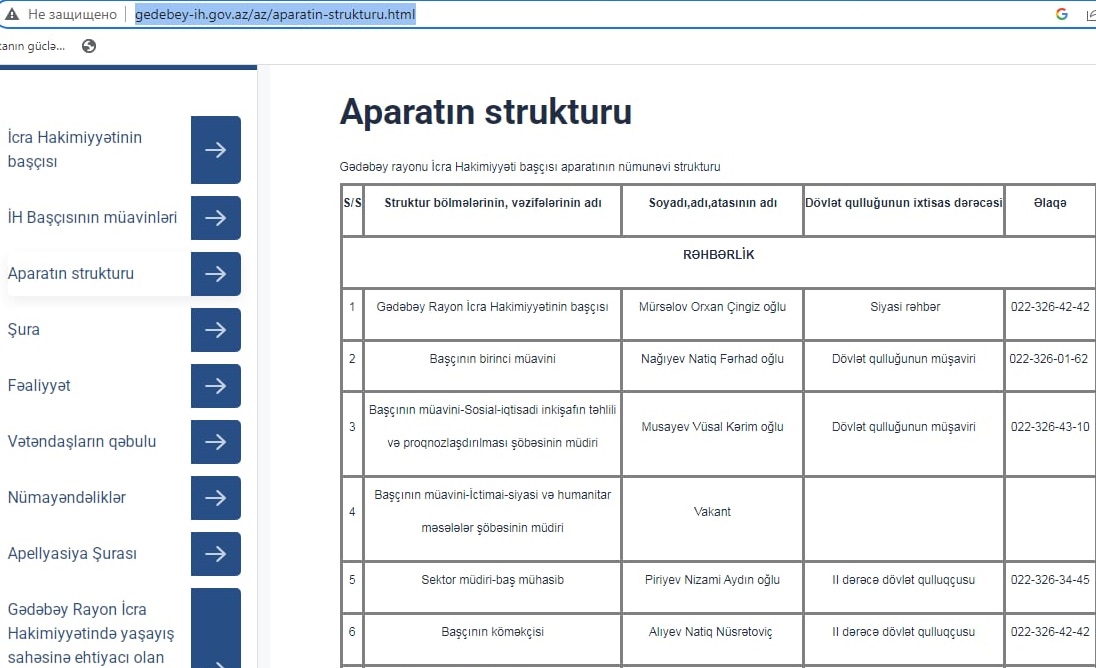The height and width of the screenshot is (668, 1096).
Task: Open Vətəndaşların qəbulu sidebar link
Action: point(82,442)
